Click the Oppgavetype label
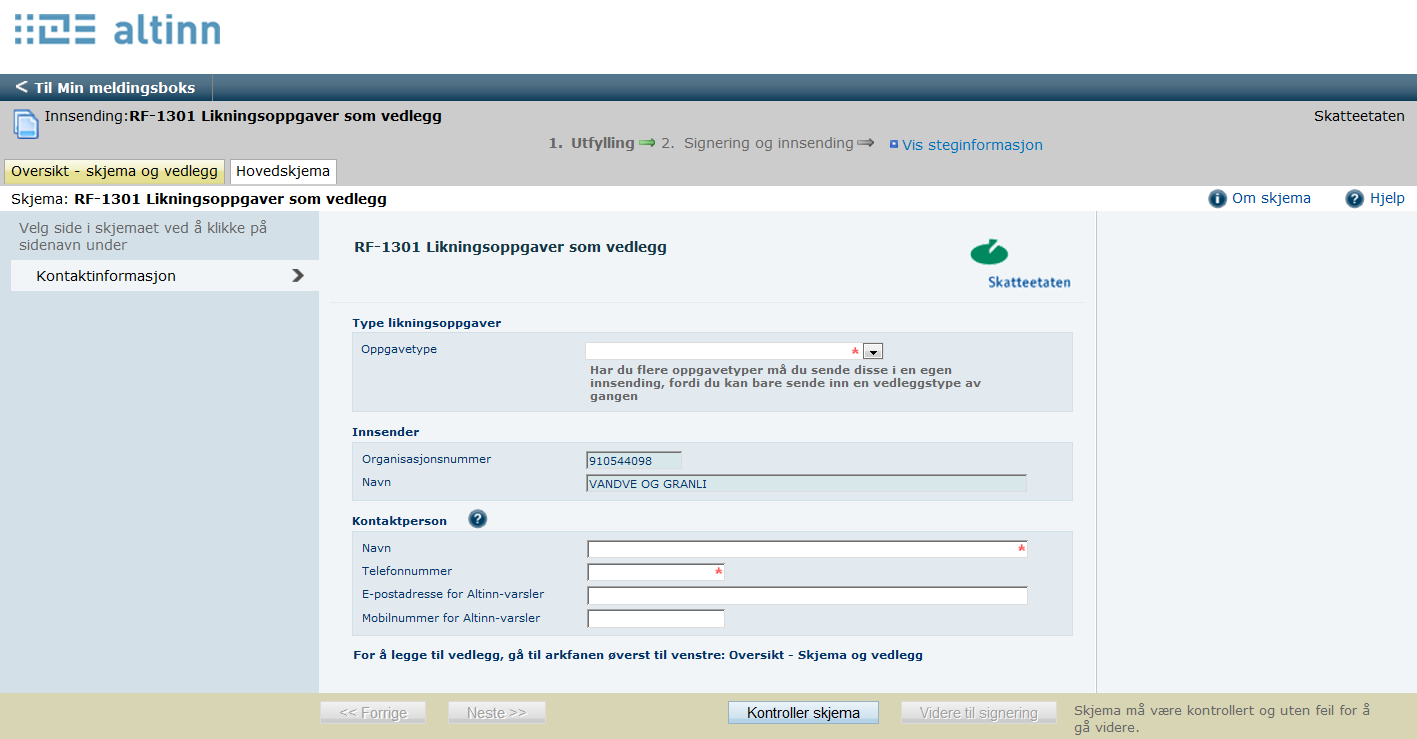This screenshot has height=739, width=1417. point(400,349)
